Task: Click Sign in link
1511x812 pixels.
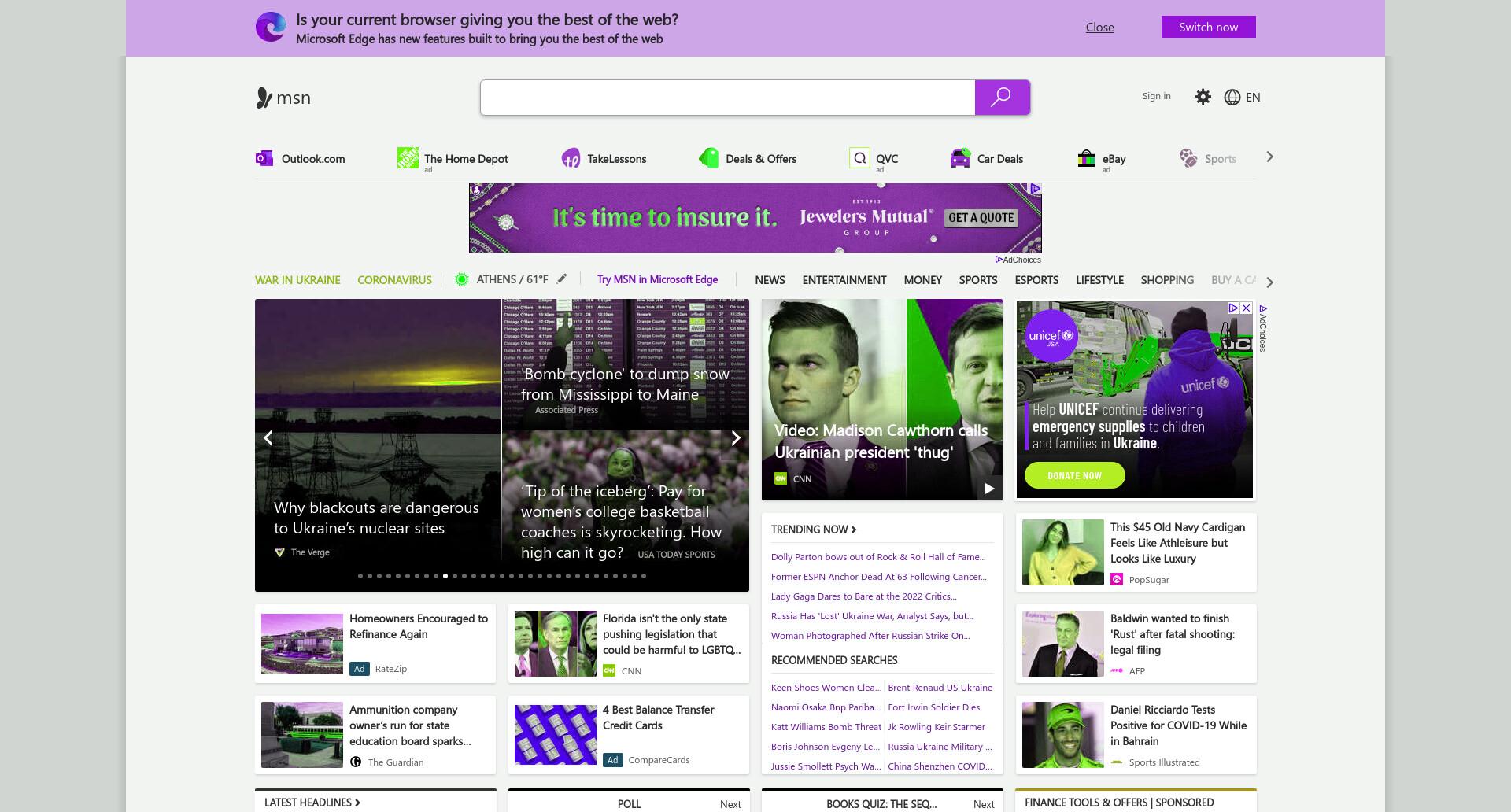Action: click(x=1157, y=96)
